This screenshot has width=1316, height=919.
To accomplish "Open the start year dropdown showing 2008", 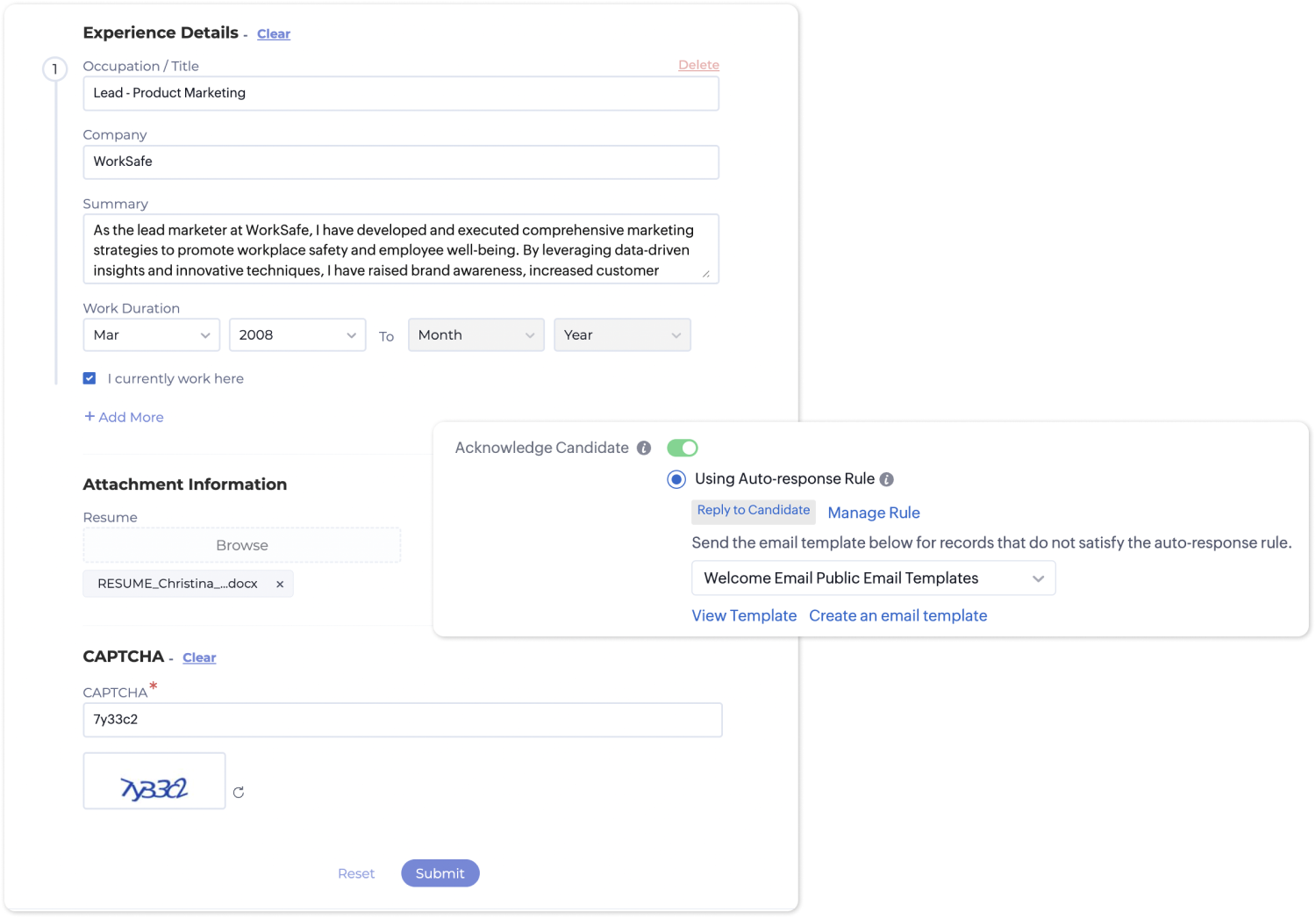I will pyautogui.click(x=297, y=334).
